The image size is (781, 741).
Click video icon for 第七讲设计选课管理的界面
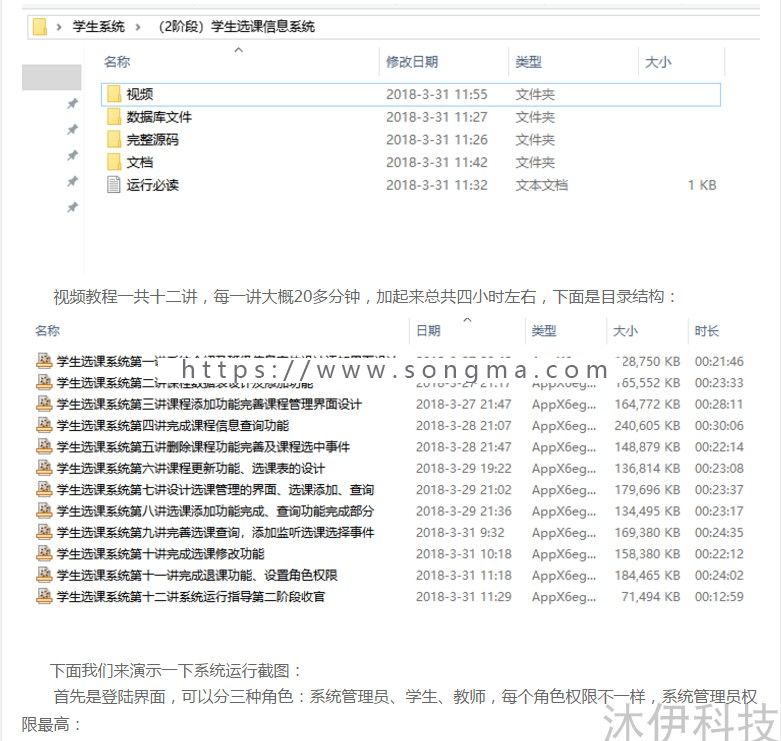[x=44, y=489]
